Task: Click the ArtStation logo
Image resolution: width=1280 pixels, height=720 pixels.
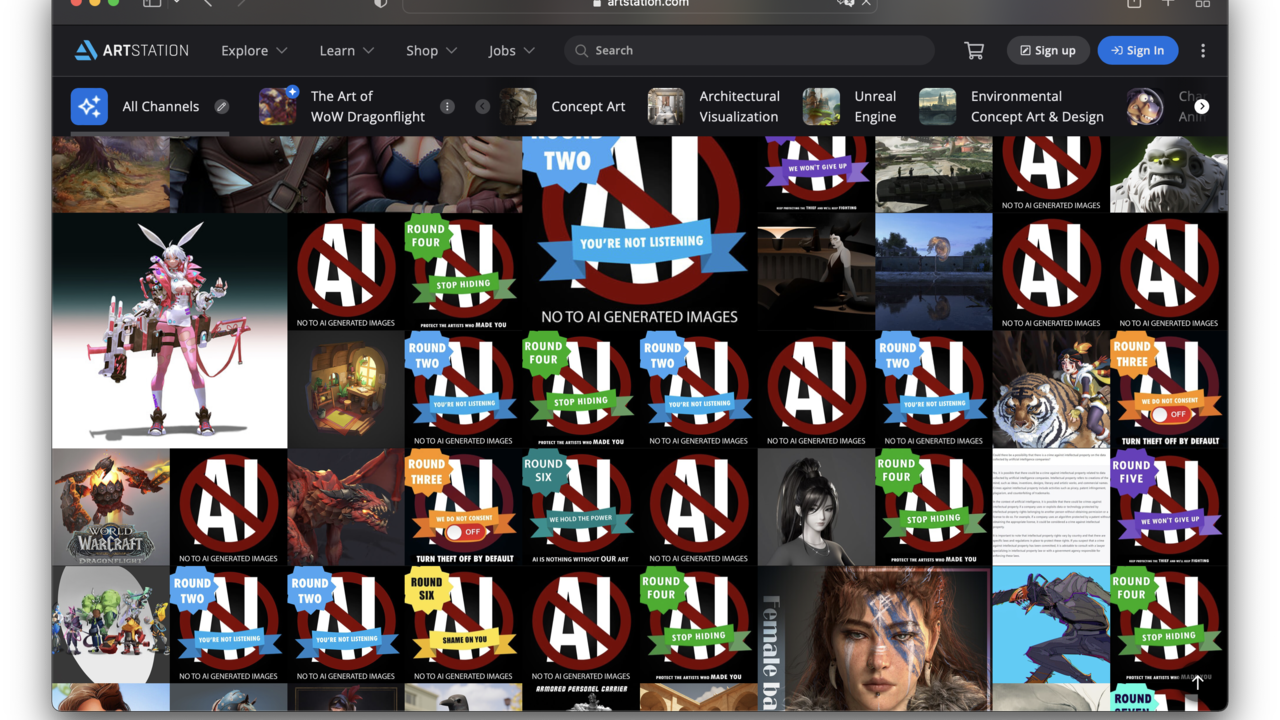Action: (x=131, y=51)
